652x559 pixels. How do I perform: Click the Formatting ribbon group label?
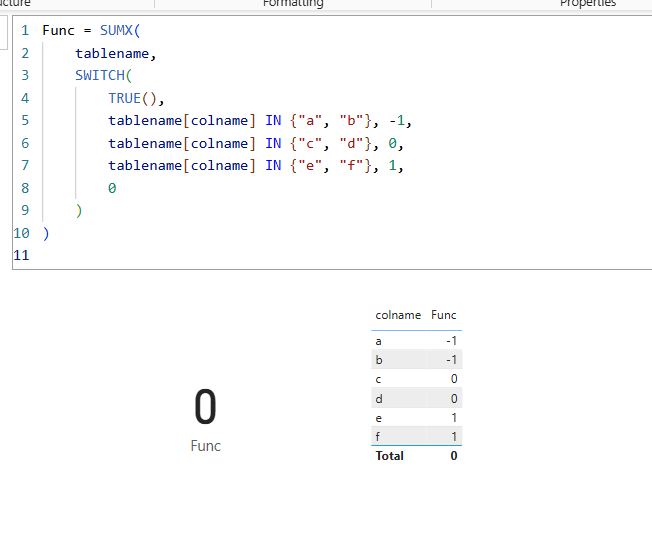293,3
